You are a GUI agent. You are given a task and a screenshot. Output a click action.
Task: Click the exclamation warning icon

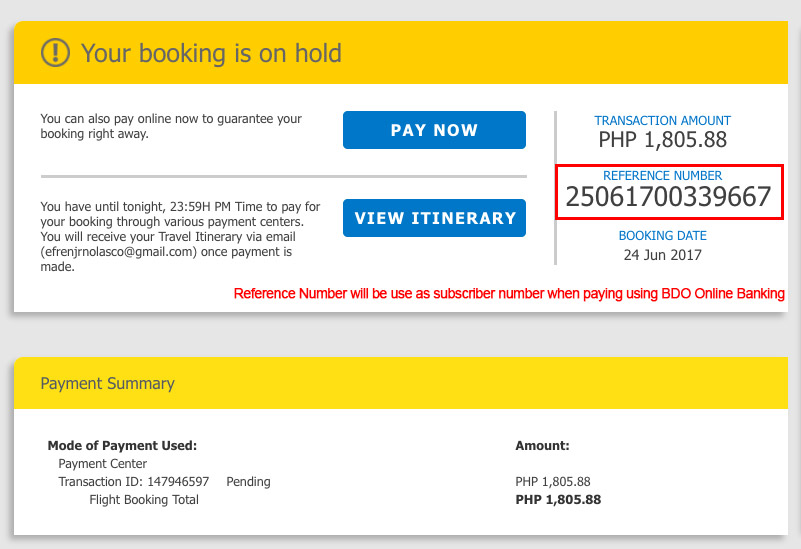click(x=55, y=53)
